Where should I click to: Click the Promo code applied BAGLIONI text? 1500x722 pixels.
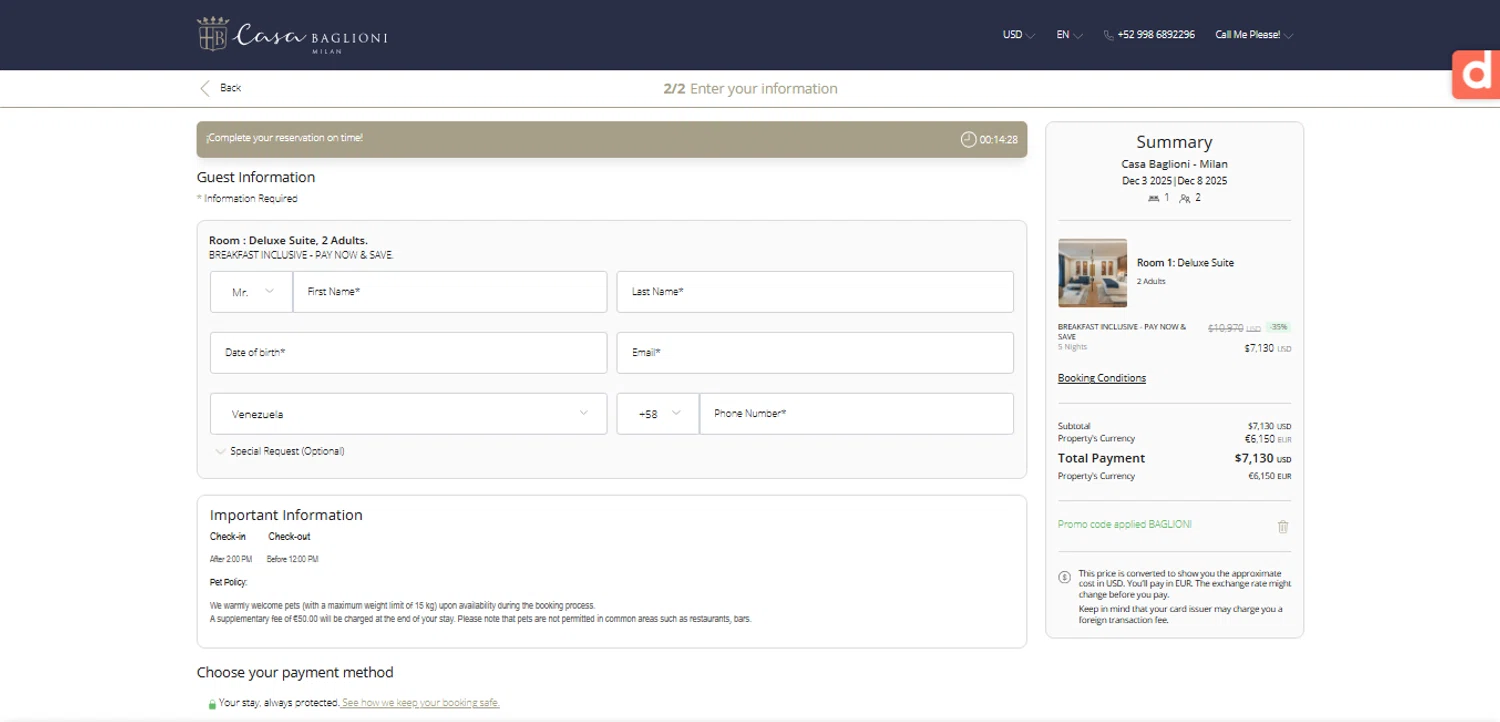coord(1125,525)
